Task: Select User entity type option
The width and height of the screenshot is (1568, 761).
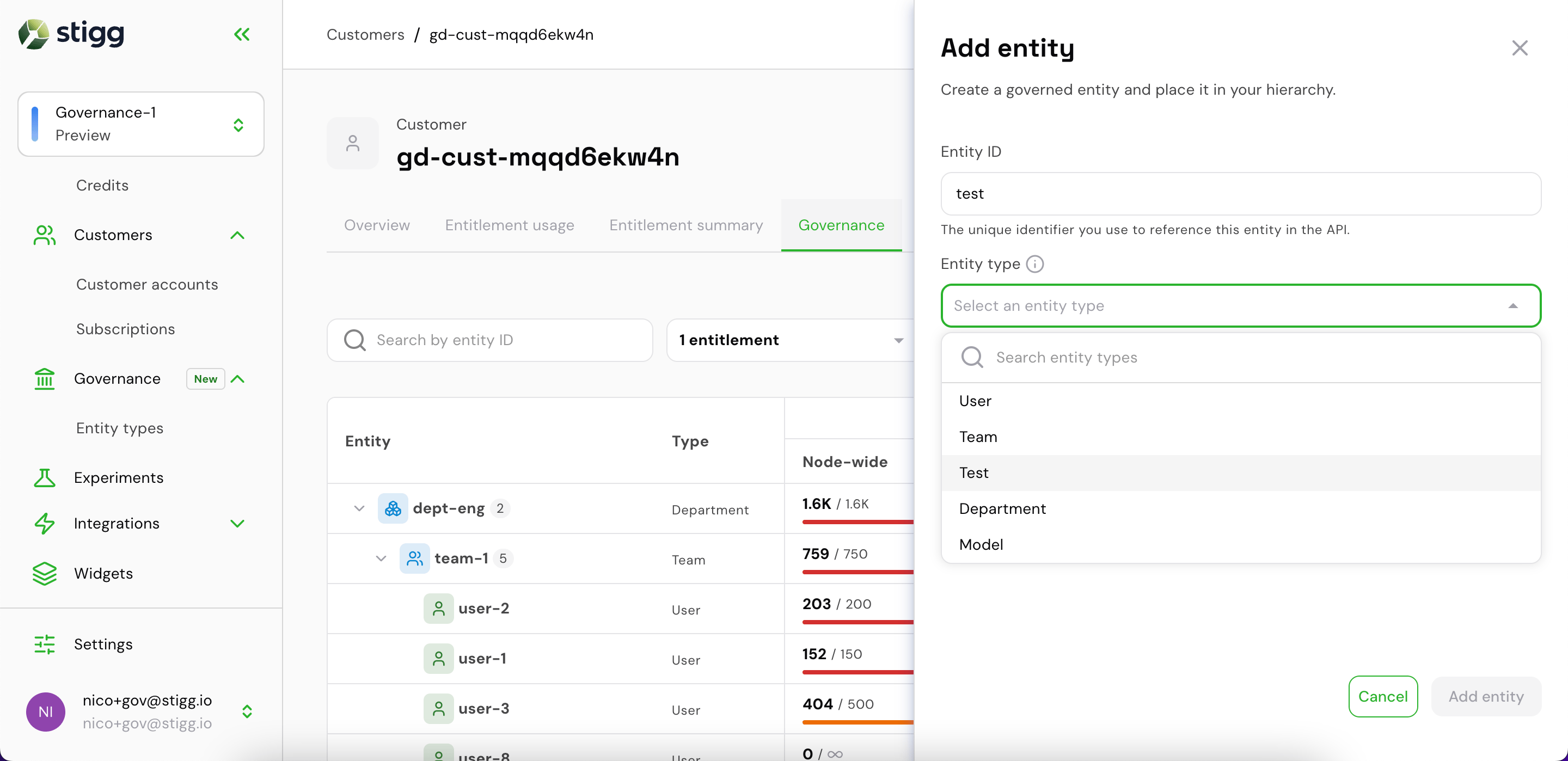Action: [x=1241, y=401]
